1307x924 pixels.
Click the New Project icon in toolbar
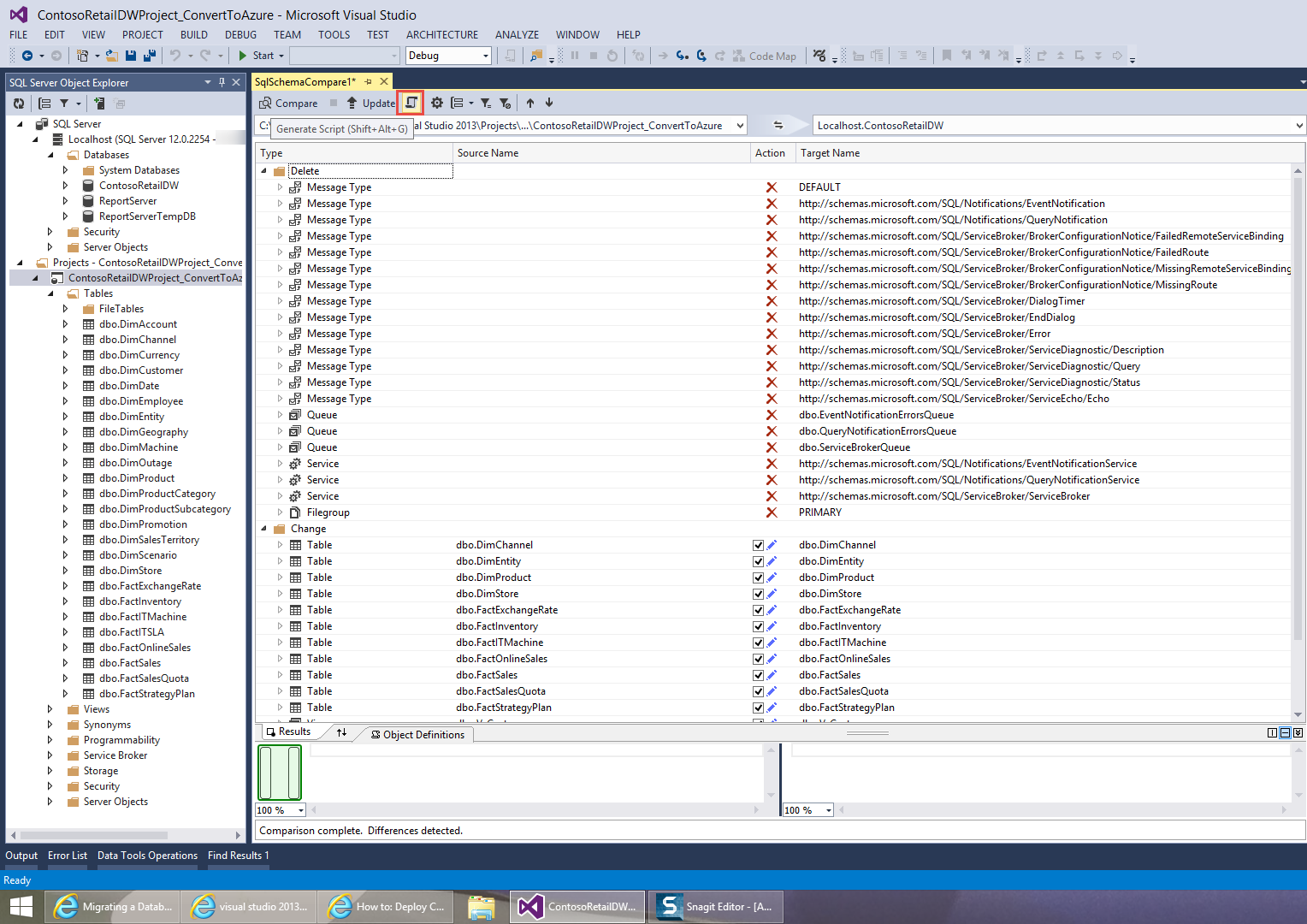coord(82,56)
